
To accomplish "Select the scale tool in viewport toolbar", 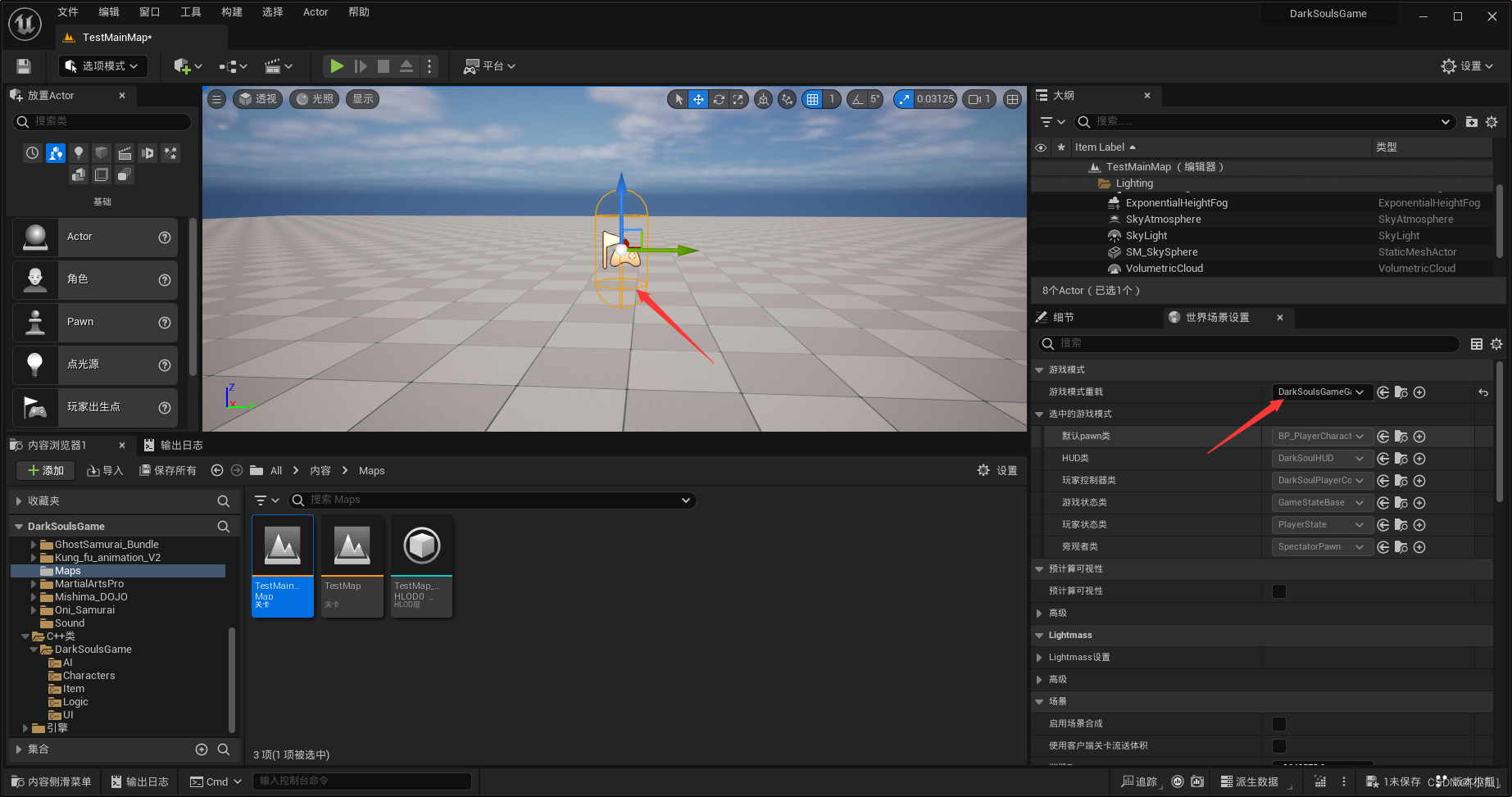I will click(738, 99).
